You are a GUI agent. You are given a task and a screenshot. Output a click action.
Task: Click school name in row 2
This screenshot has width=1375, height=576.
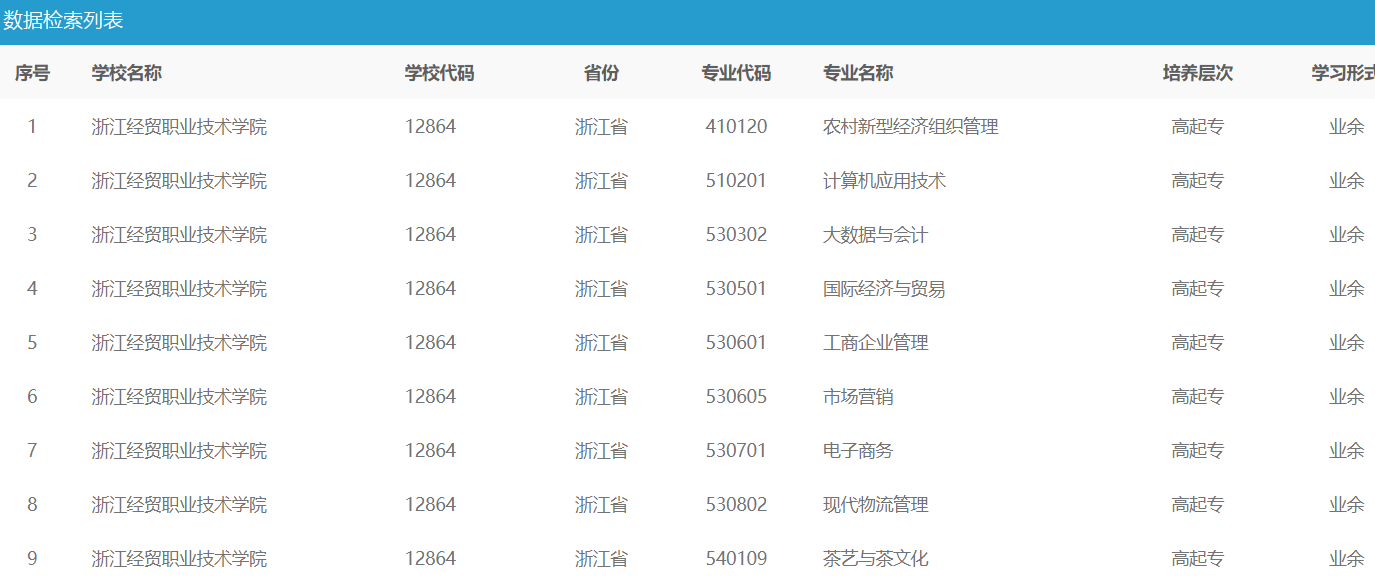179,181
